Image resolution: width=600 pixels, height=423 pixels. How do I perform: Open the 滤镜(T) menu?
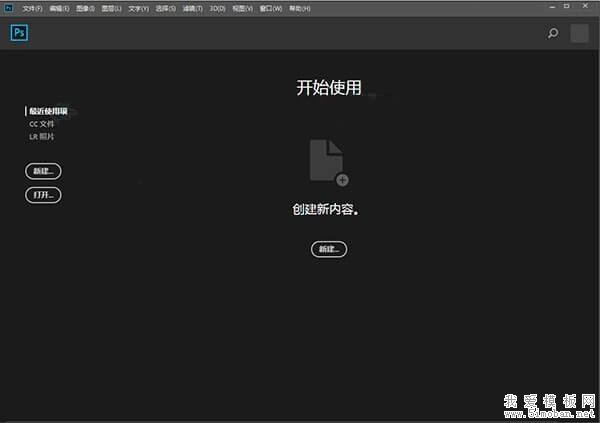pos(191,8)
